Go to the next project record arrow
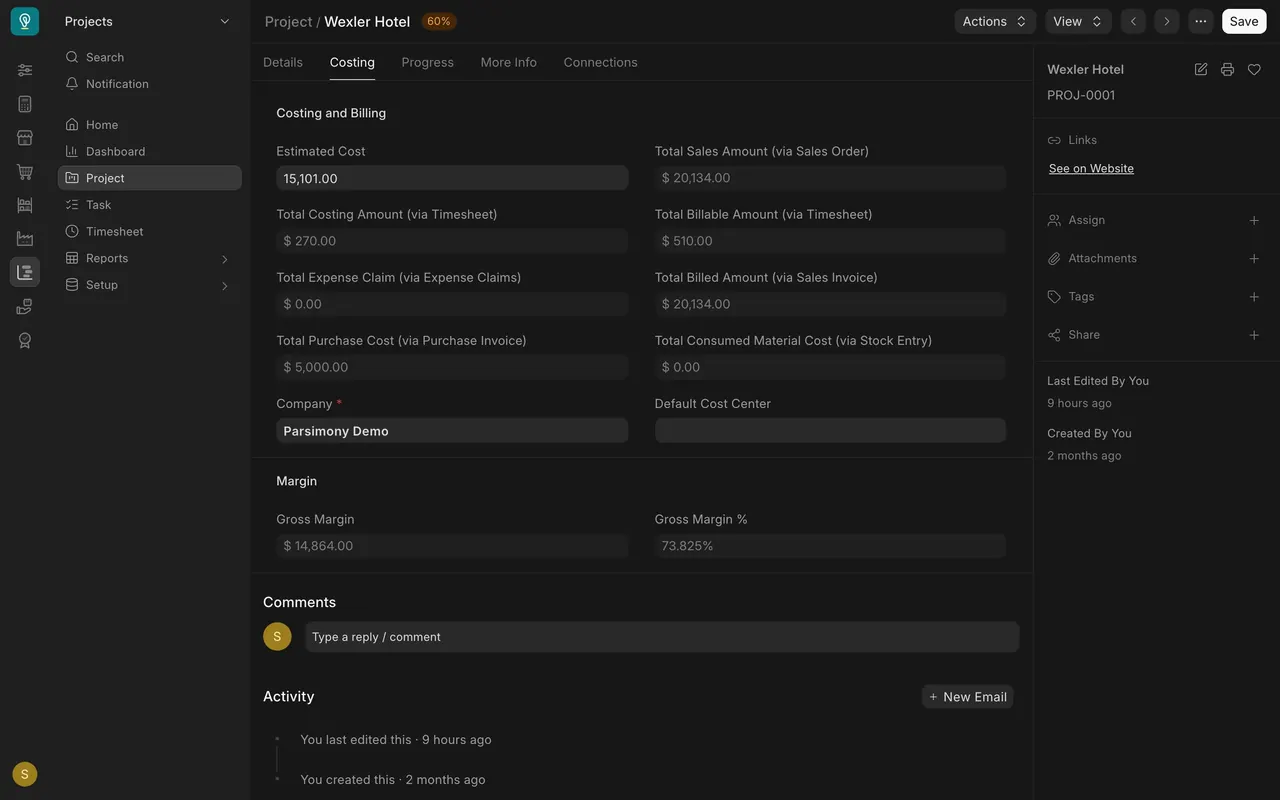 [x=1167, y=21]
